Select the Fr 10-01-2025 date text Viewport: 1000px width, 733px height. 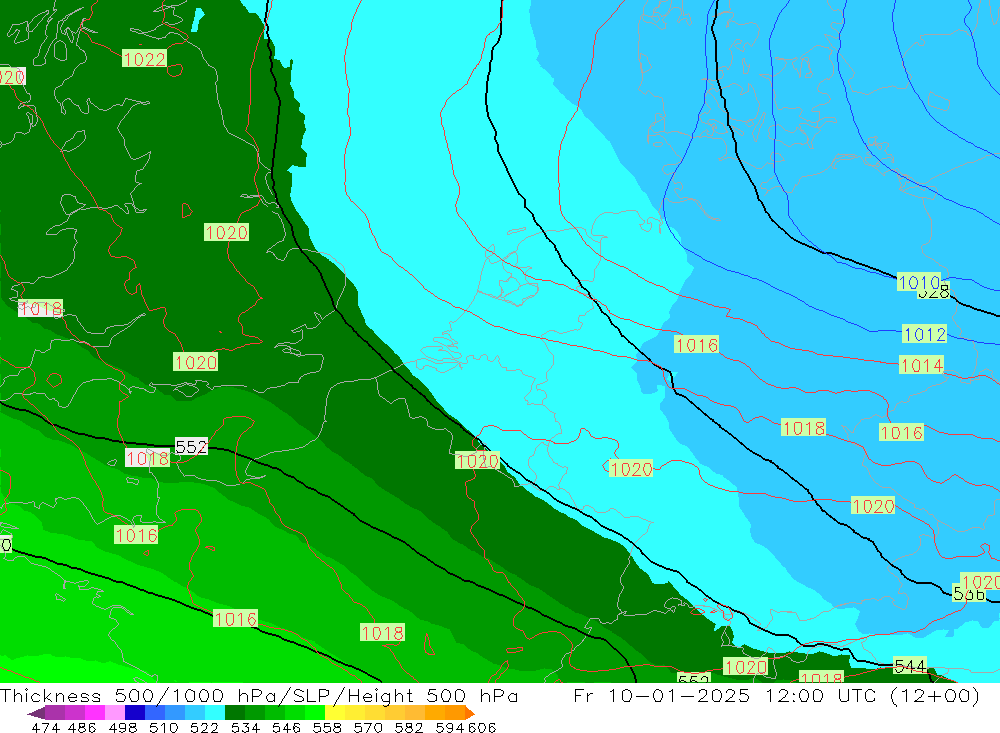point(662,695)
